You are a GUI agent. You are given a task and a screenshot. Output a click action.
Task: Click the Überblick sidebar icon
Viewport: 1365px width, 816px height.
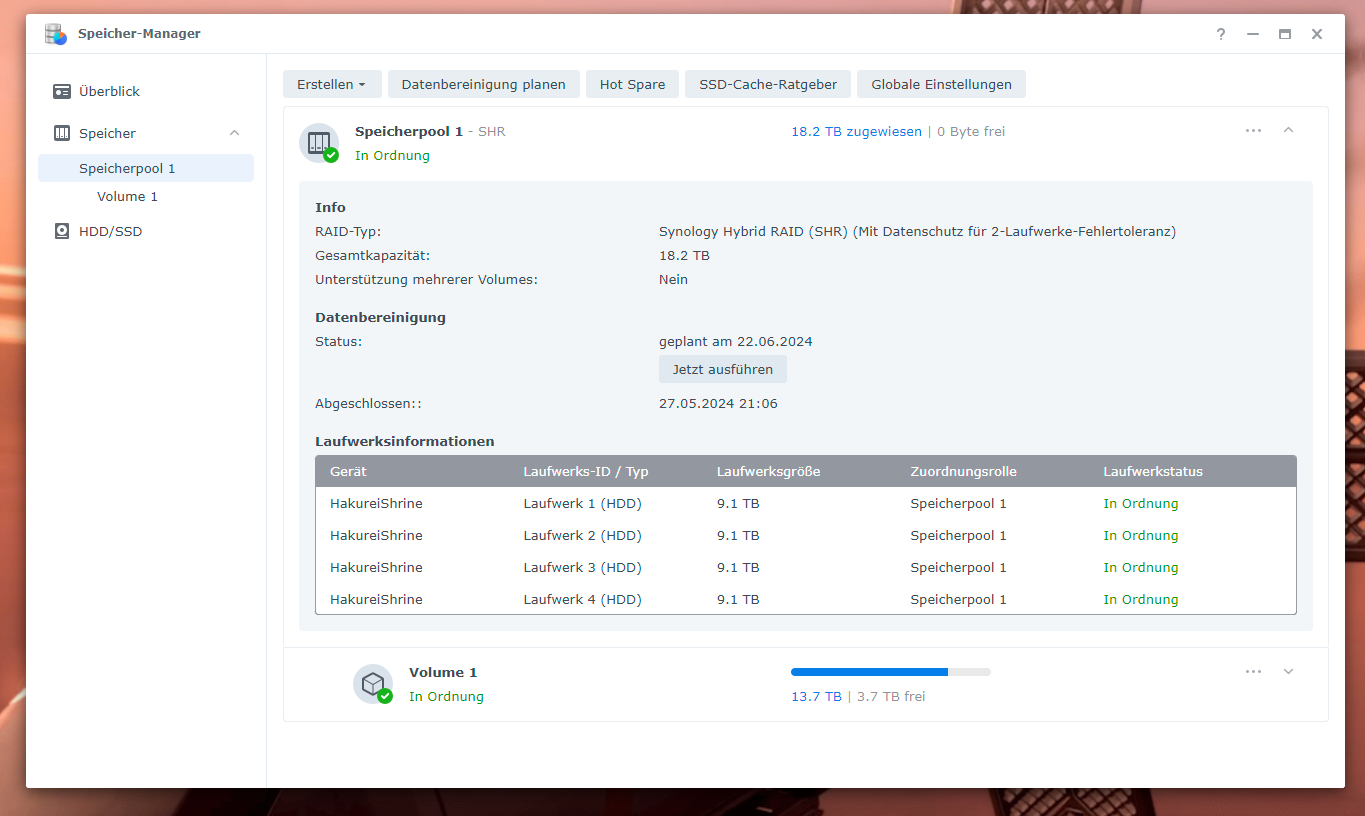[x=62, y=92]
